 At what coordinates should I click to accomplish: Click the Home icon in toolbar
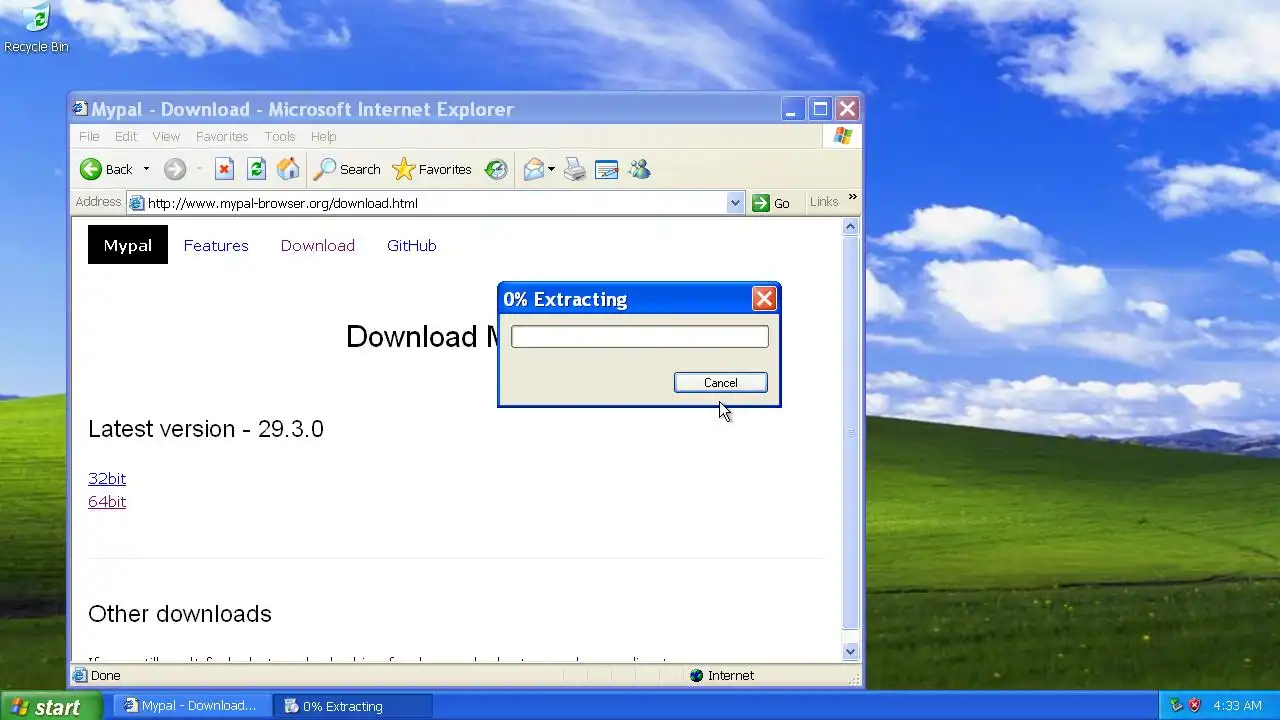pyautogui.click(x=288, y=169)
